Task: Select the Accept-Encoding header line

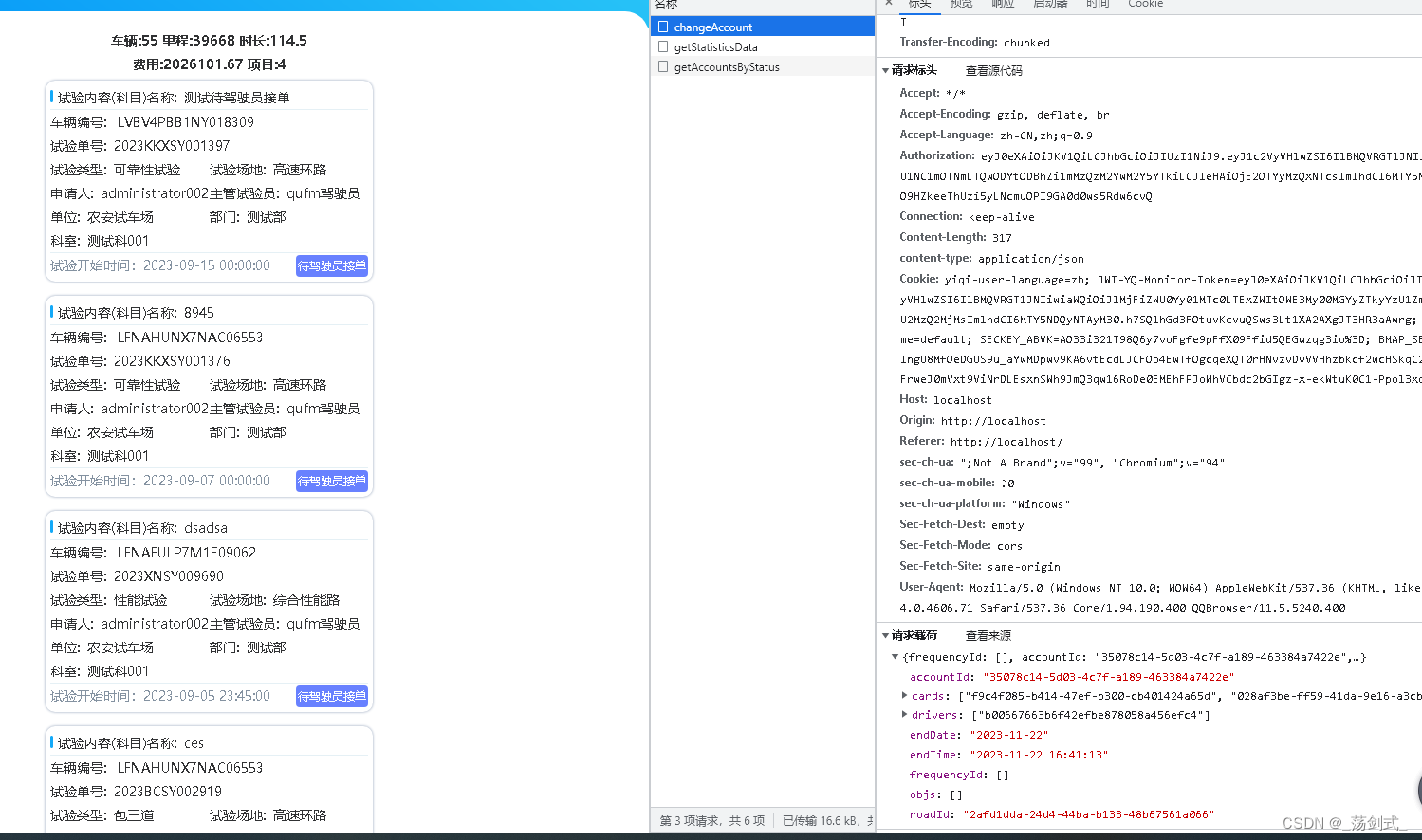Action: coord(1004,114)
